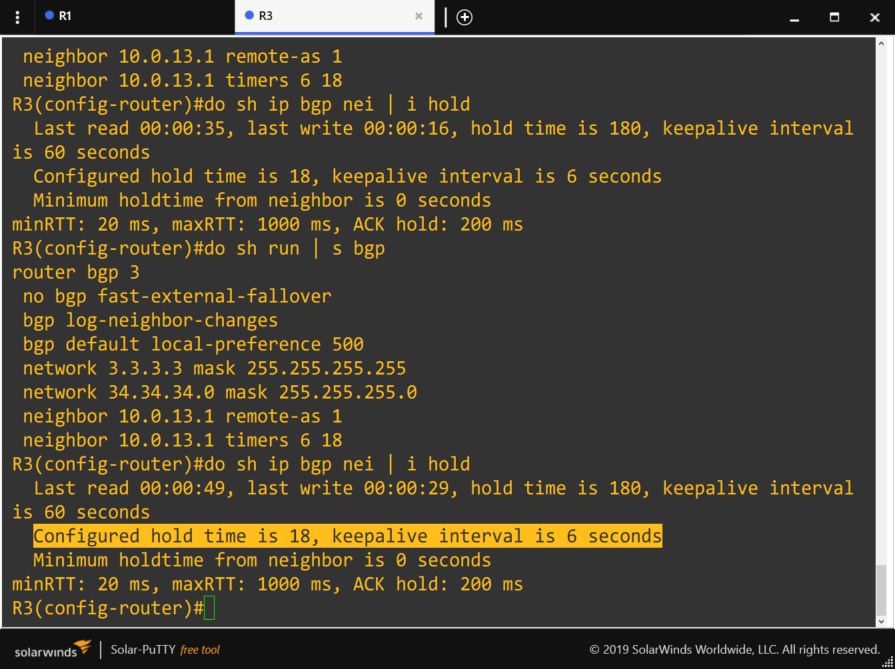The height and width of the screenshot is (669, 895).
Task: Minimize the Solar-PuTTY window
Action: (x=795, y=17)
